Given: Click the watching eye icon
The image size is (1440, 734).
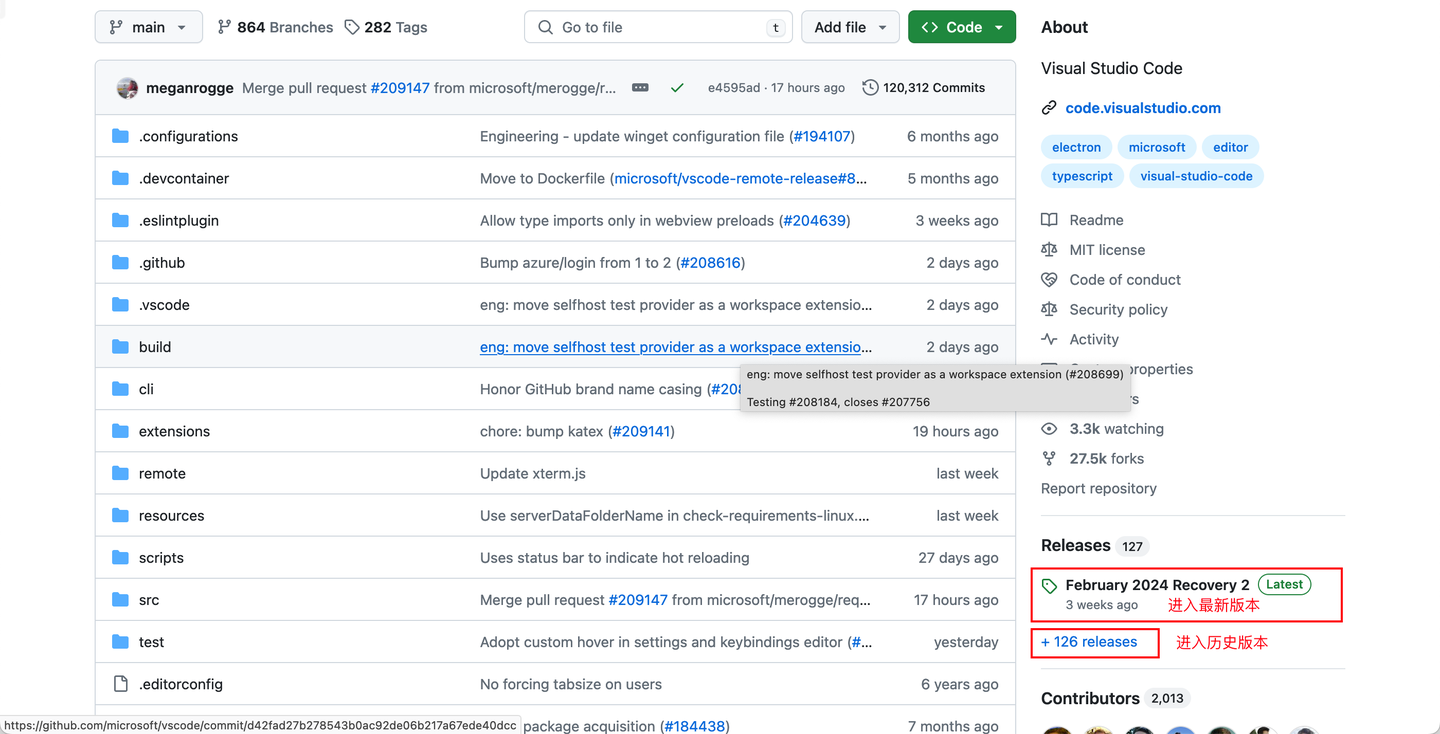Looking at the screenshot, I should tap(1049, 429).
